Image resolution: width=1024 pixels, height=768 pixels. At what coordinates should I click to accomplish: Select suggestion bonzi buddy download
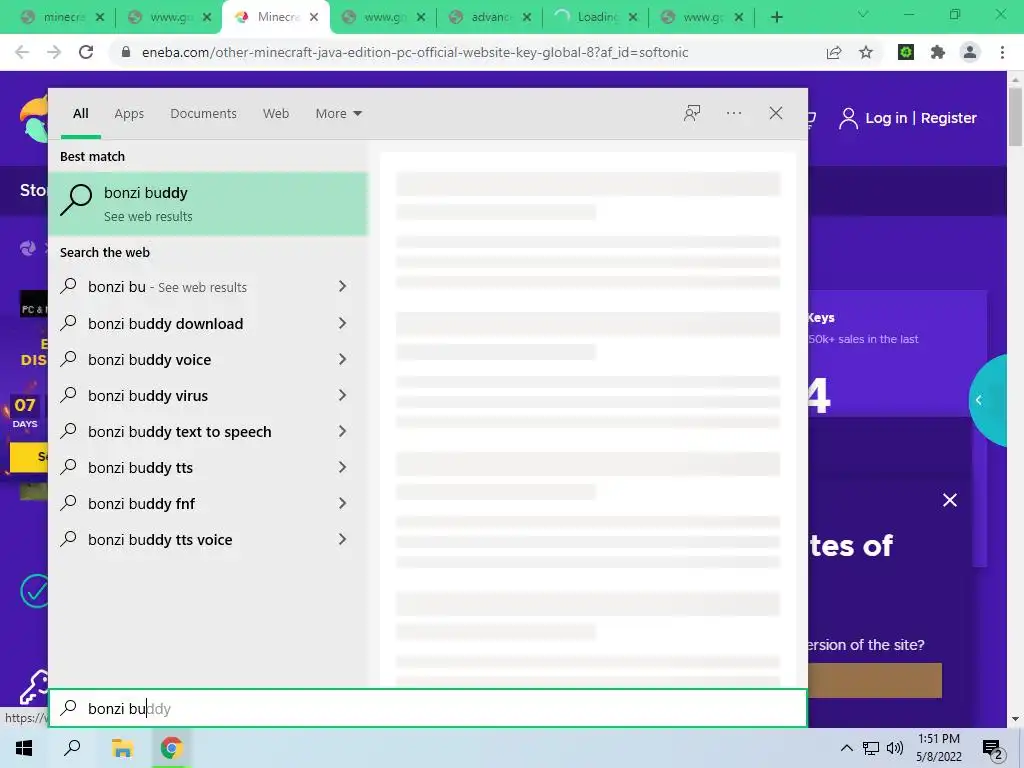click(x=165, y=323)
